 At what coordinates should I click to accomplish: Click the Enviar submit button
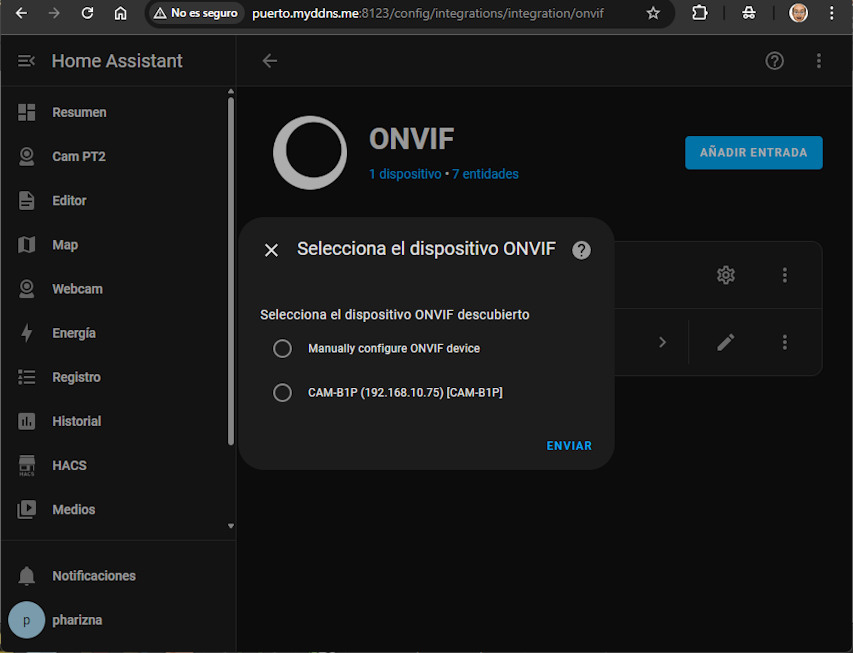pyautogui.click(x=569, y=446)
